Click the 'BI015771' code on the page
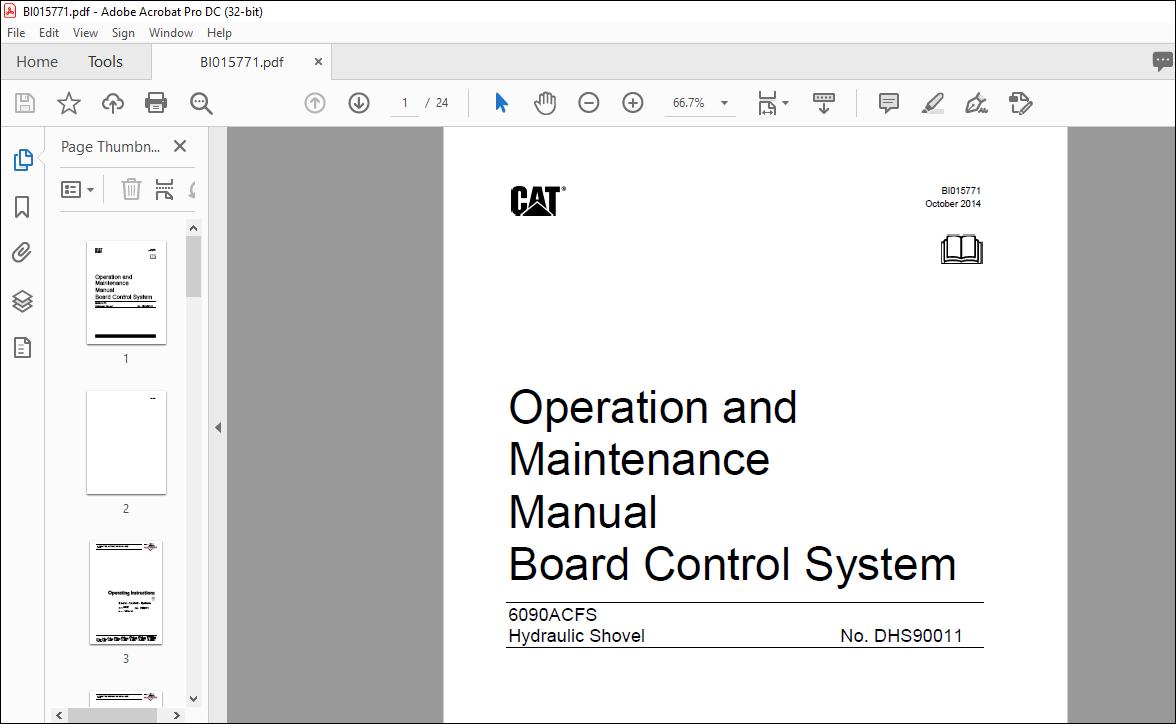The height and width of the screenshot is (724, 1176). [x=961, y=191]
